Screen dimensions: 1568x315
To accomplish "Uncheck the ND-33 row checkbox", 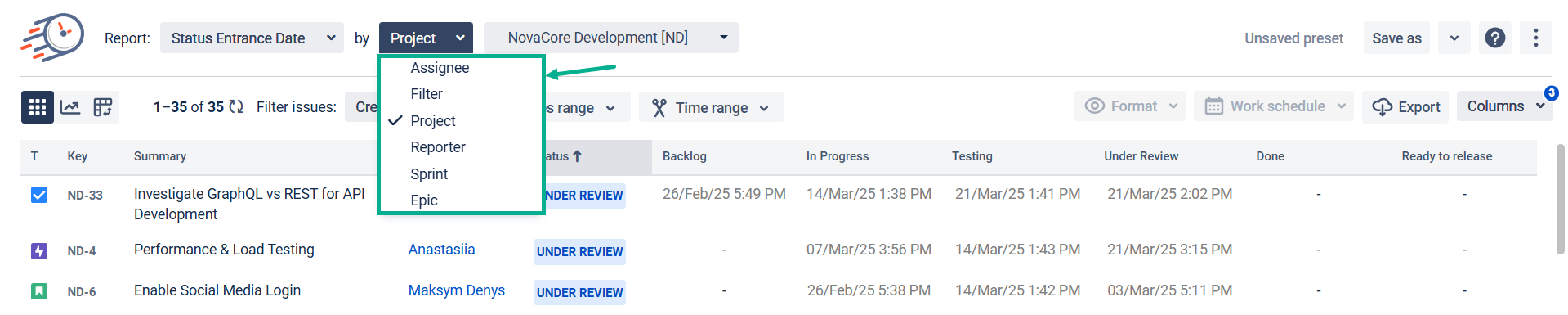I will [x=39, y=195].
